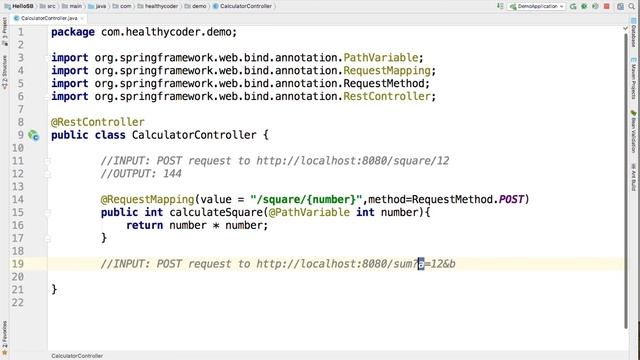Screen dimensions: 640x360
Task: Click line number 20 in the gutter
Action: (x=18, y=277)
